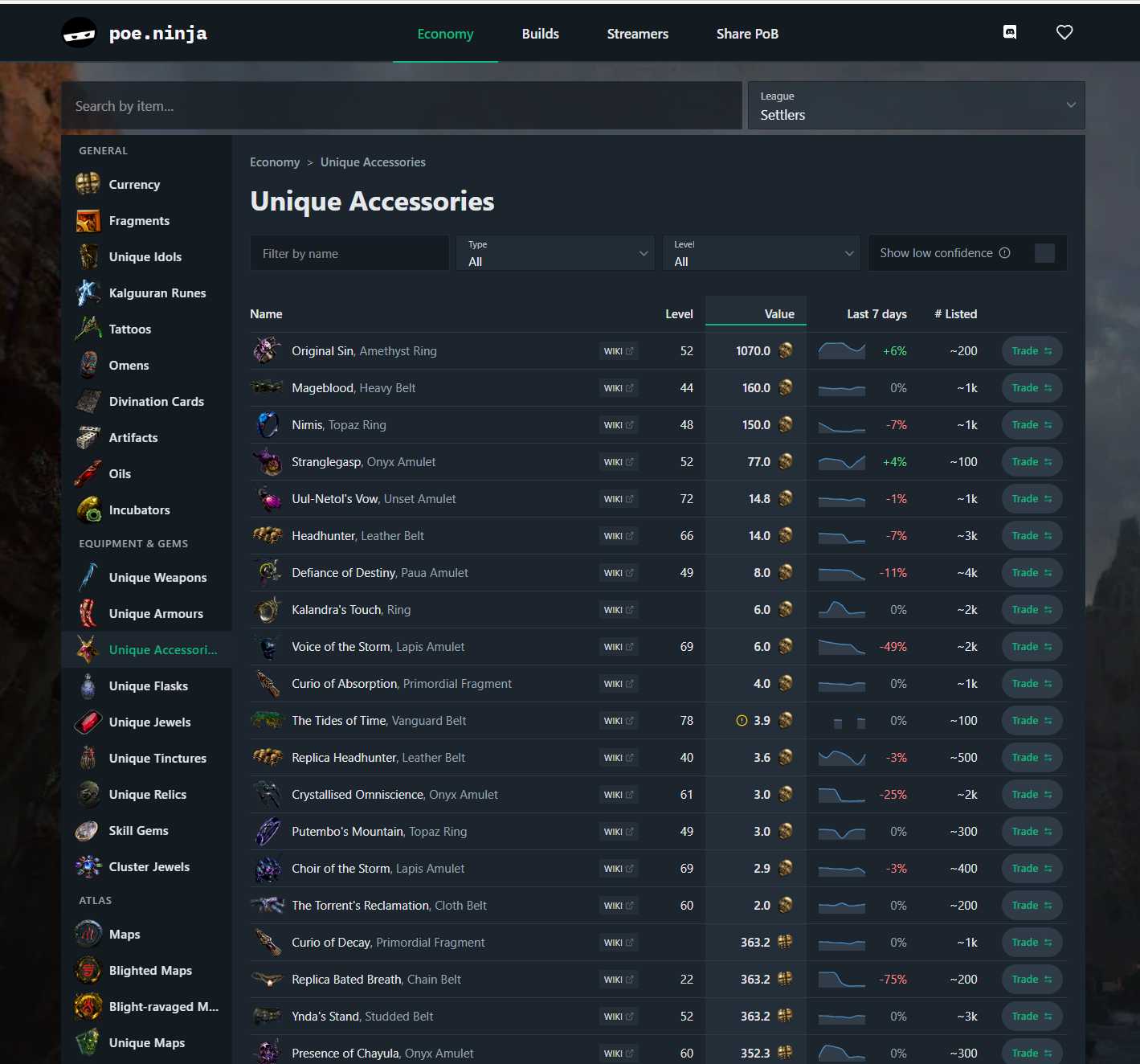The height and width of the screenshot is (1064, 1140).
Task: Open the Currency category icon
Action: (x=88, y=184)
